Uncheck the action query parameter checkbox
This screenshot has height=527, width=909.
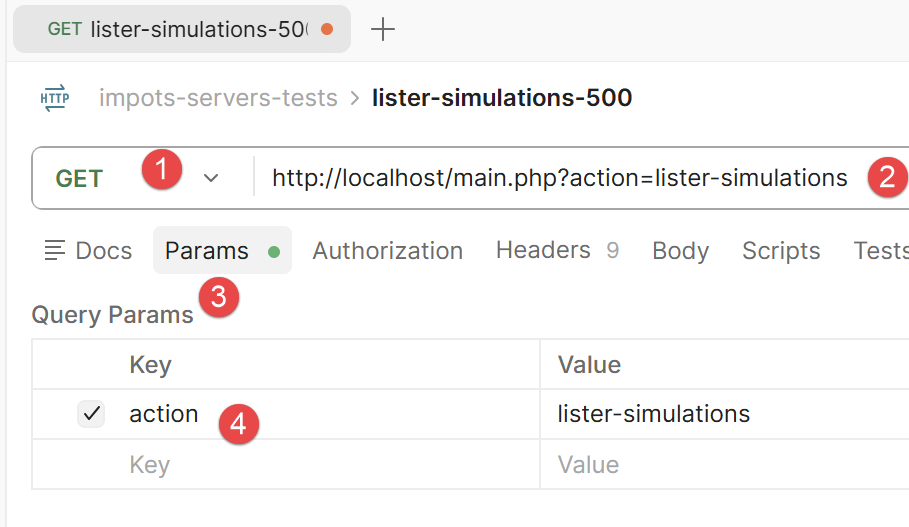91,414
